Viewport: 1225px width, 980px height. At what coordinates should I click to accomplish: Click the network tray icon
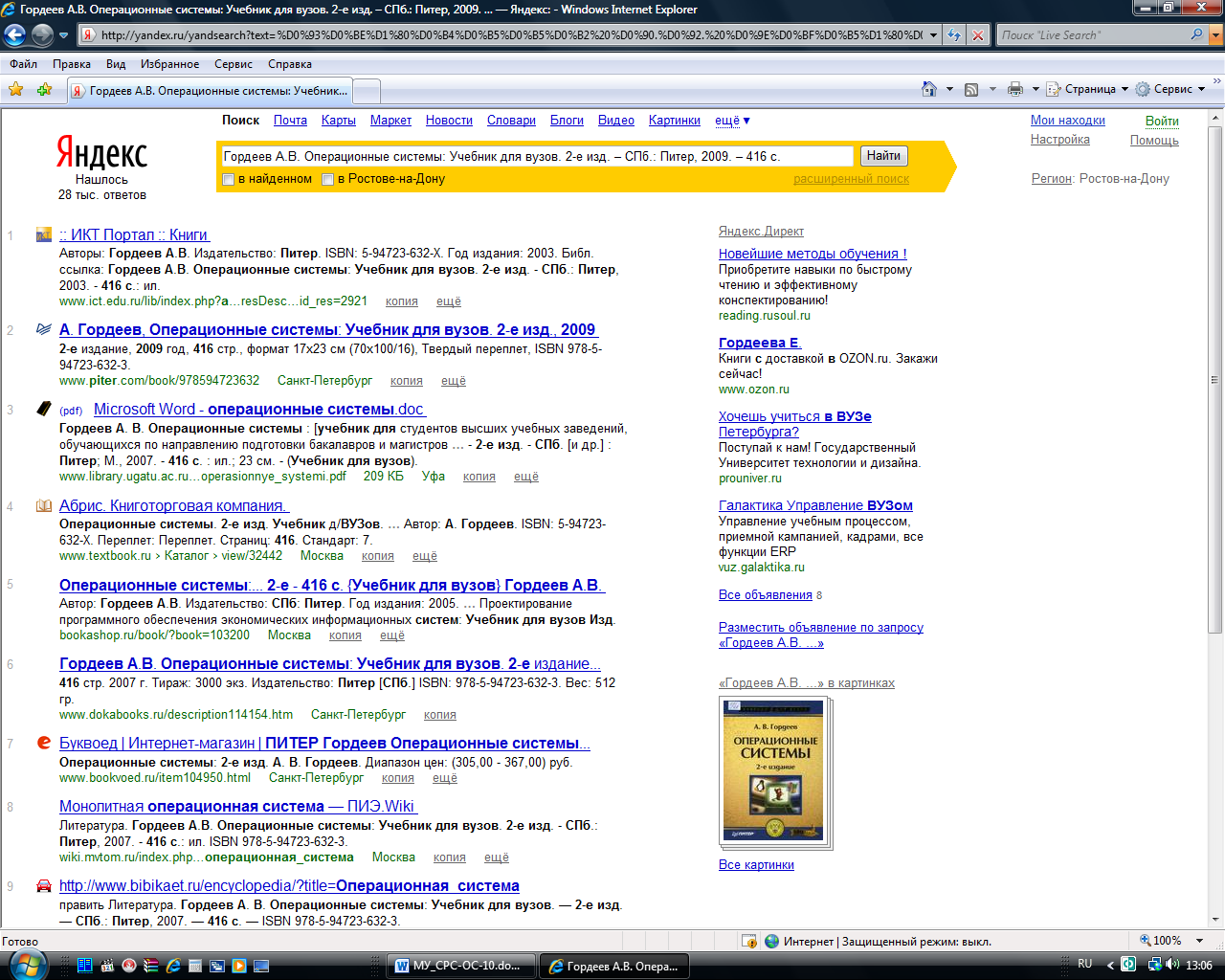tap(1154, 965)
